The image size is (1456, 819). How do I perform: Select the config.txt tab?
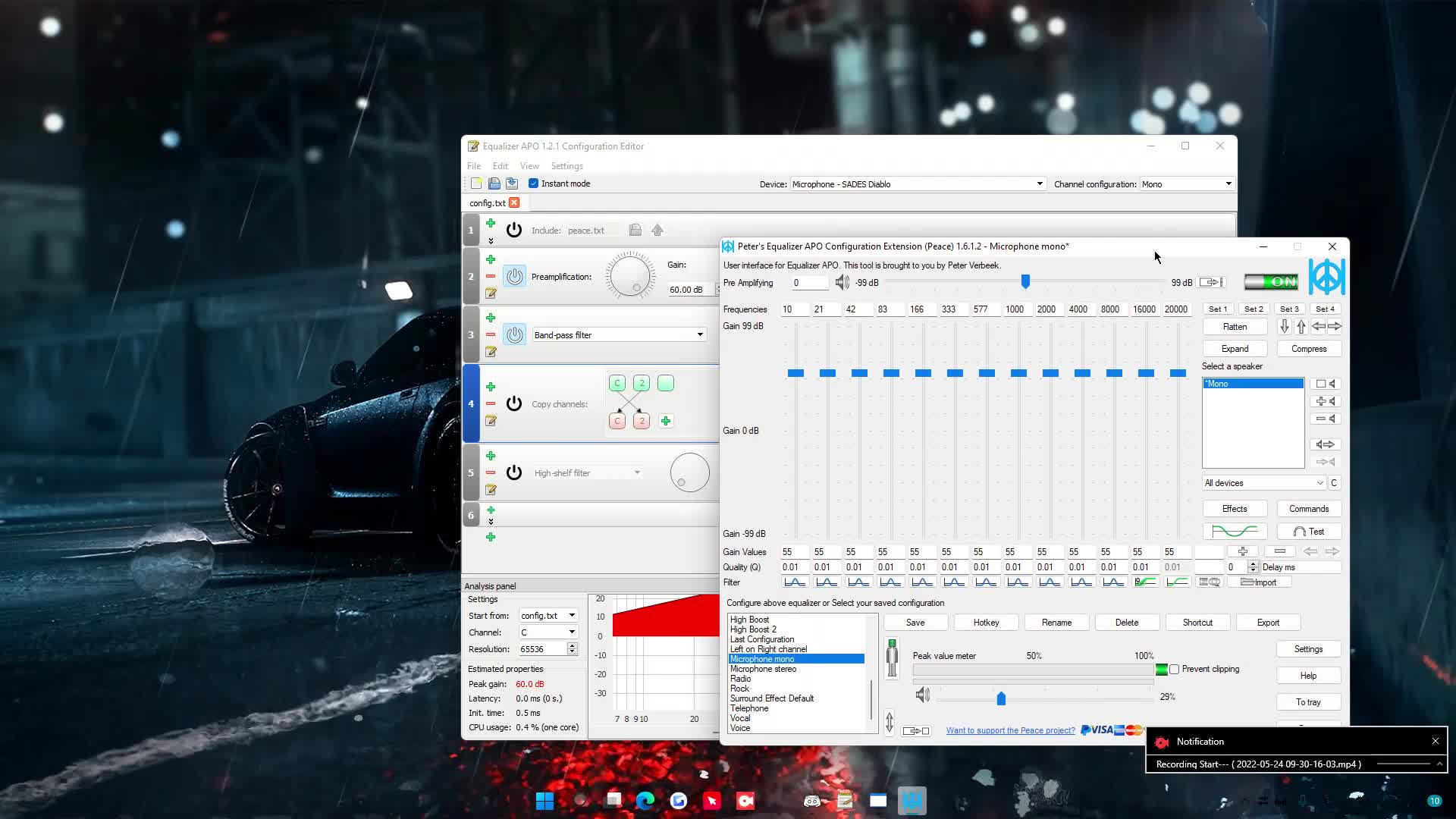pyautogui.click(x=489, y=202)
